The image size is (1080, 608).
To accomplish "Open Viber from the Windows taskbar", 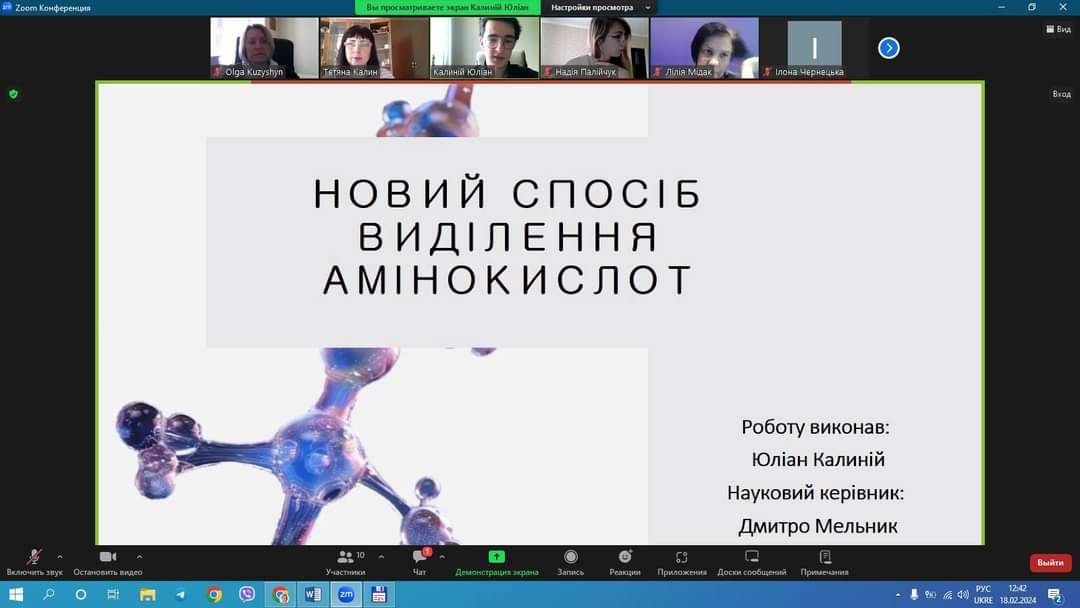I will point(247,595).
